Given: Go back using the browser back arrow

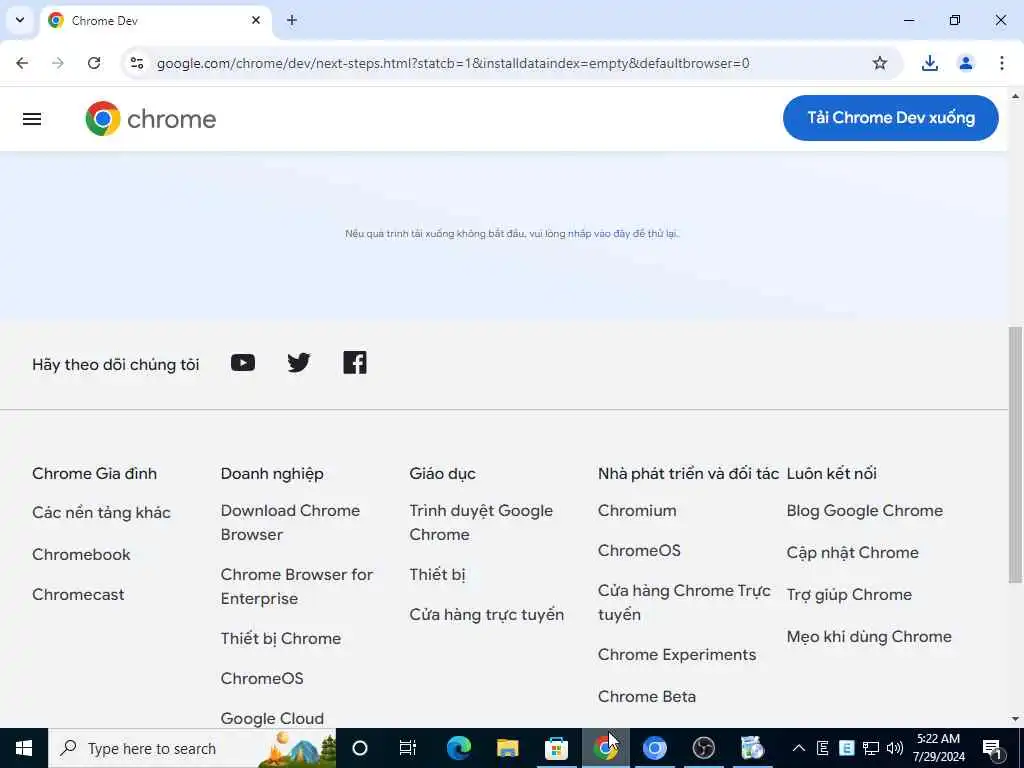Looking at the screenshot, I should pos(22,63).
